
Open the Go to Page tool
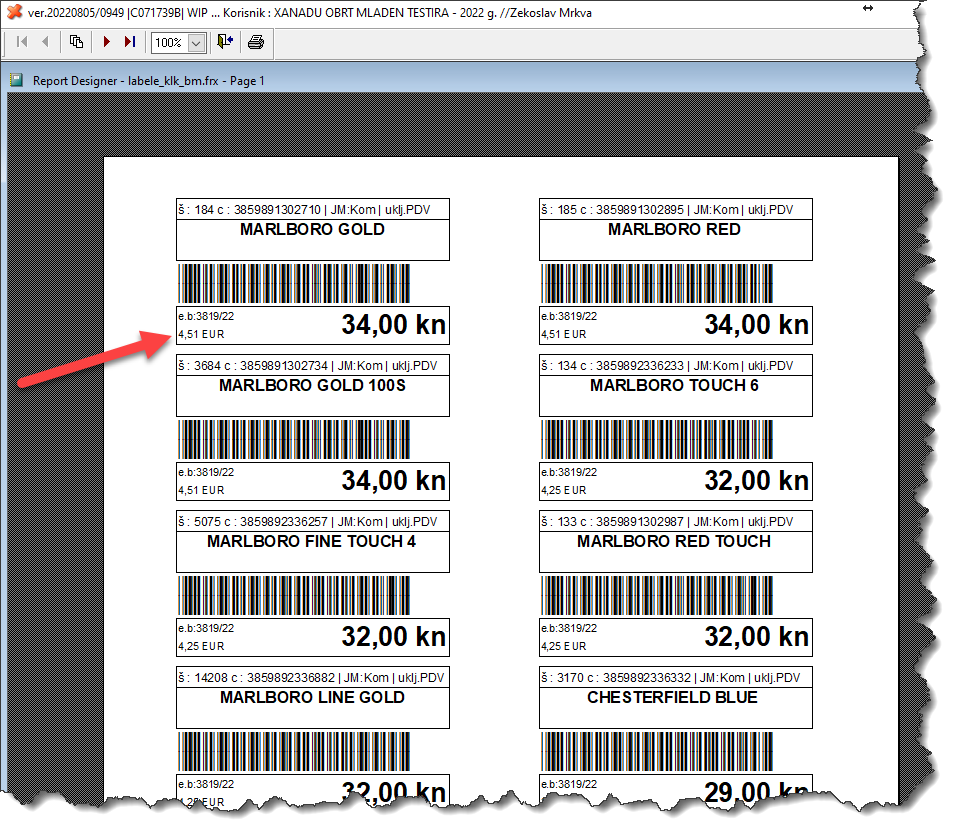pos(77,42)
